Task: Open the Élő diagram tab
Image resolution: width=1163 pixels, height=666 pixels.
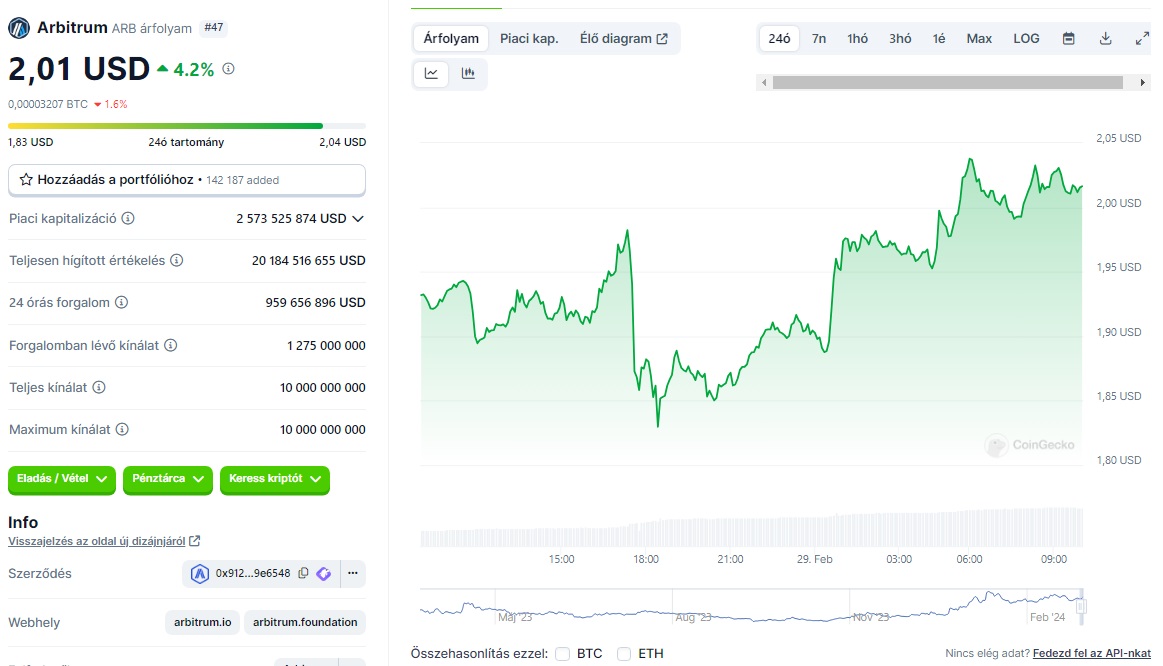Action: click(624, 39)
